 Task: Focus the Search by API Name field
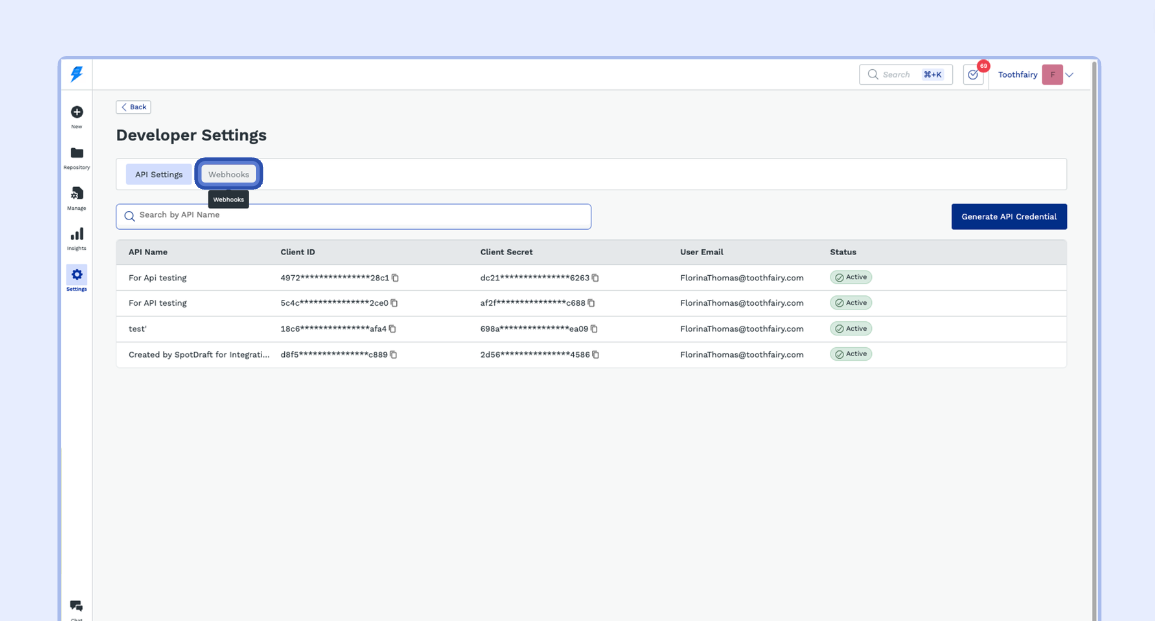point(354,216)
